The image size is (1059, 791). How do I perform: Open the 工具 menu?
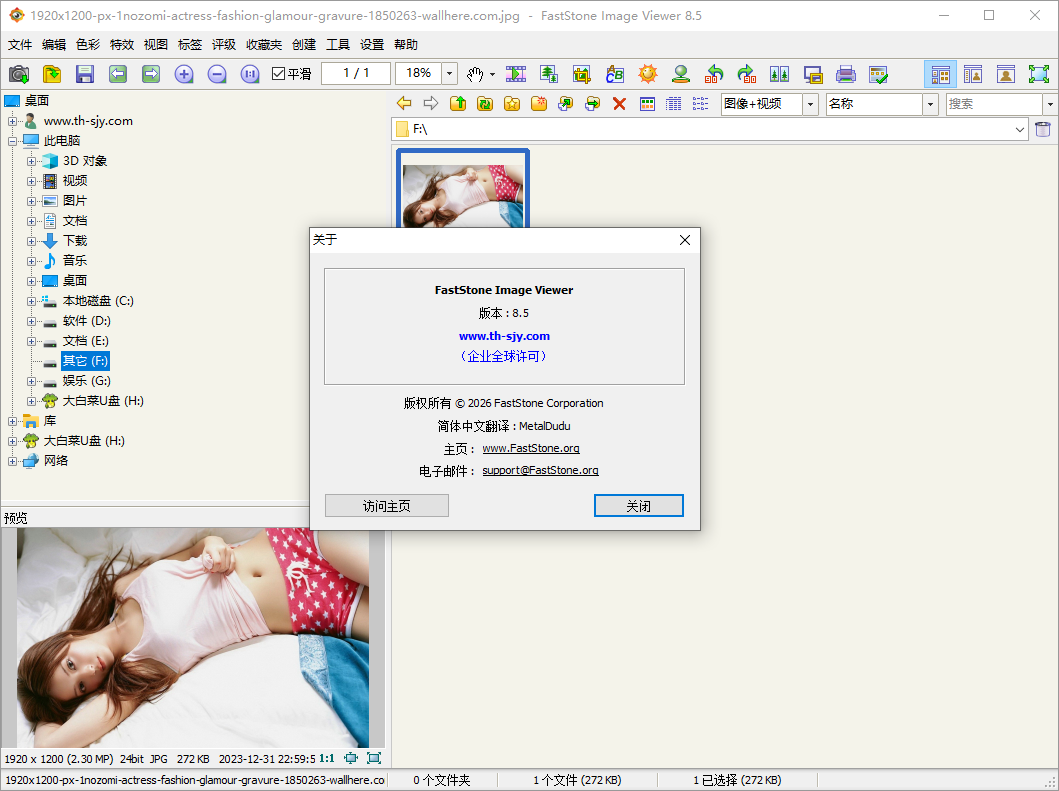coord(338,45)
